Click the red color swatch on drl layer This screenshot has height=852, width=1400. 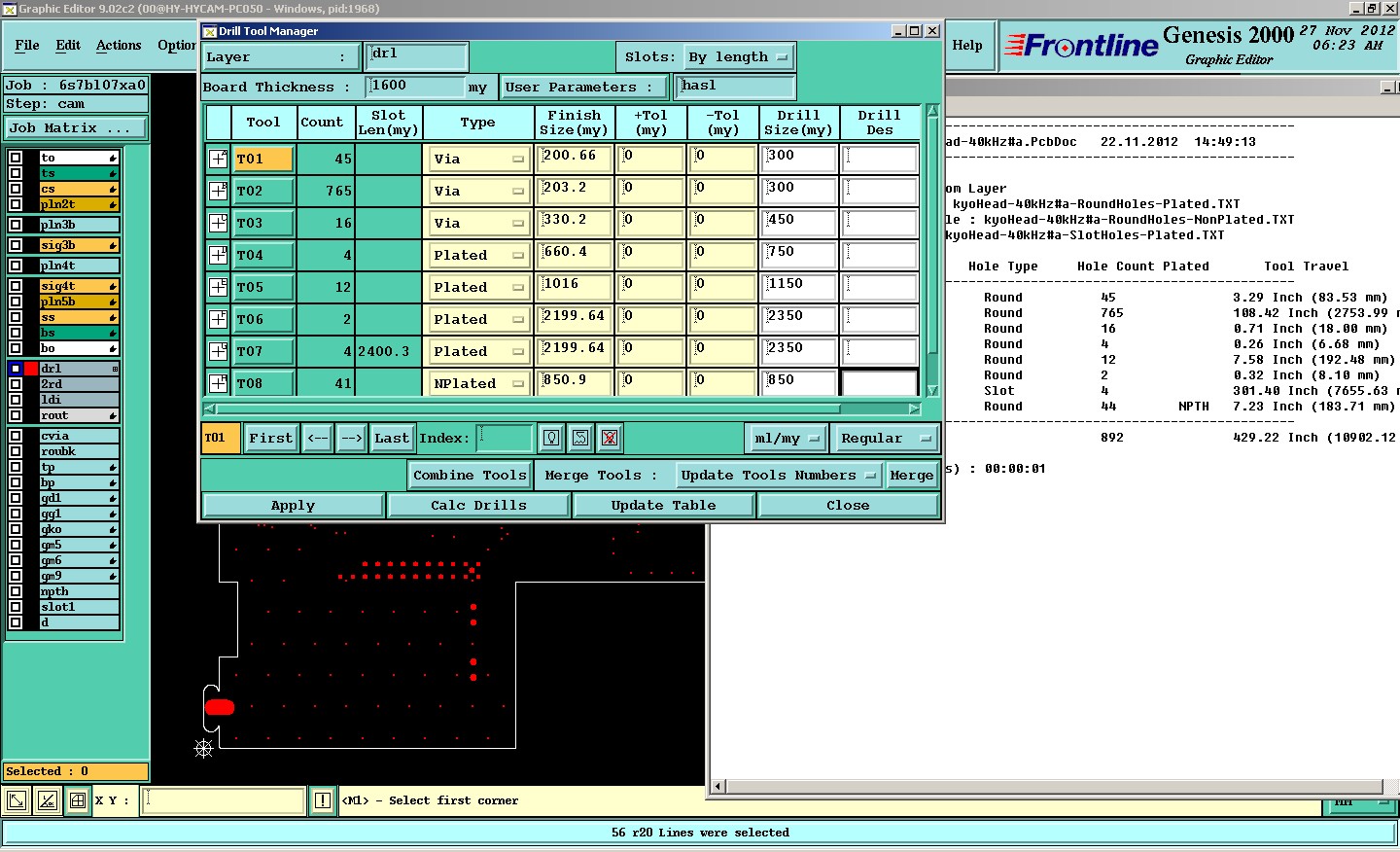pyautogui.click(x=31, y=369)
